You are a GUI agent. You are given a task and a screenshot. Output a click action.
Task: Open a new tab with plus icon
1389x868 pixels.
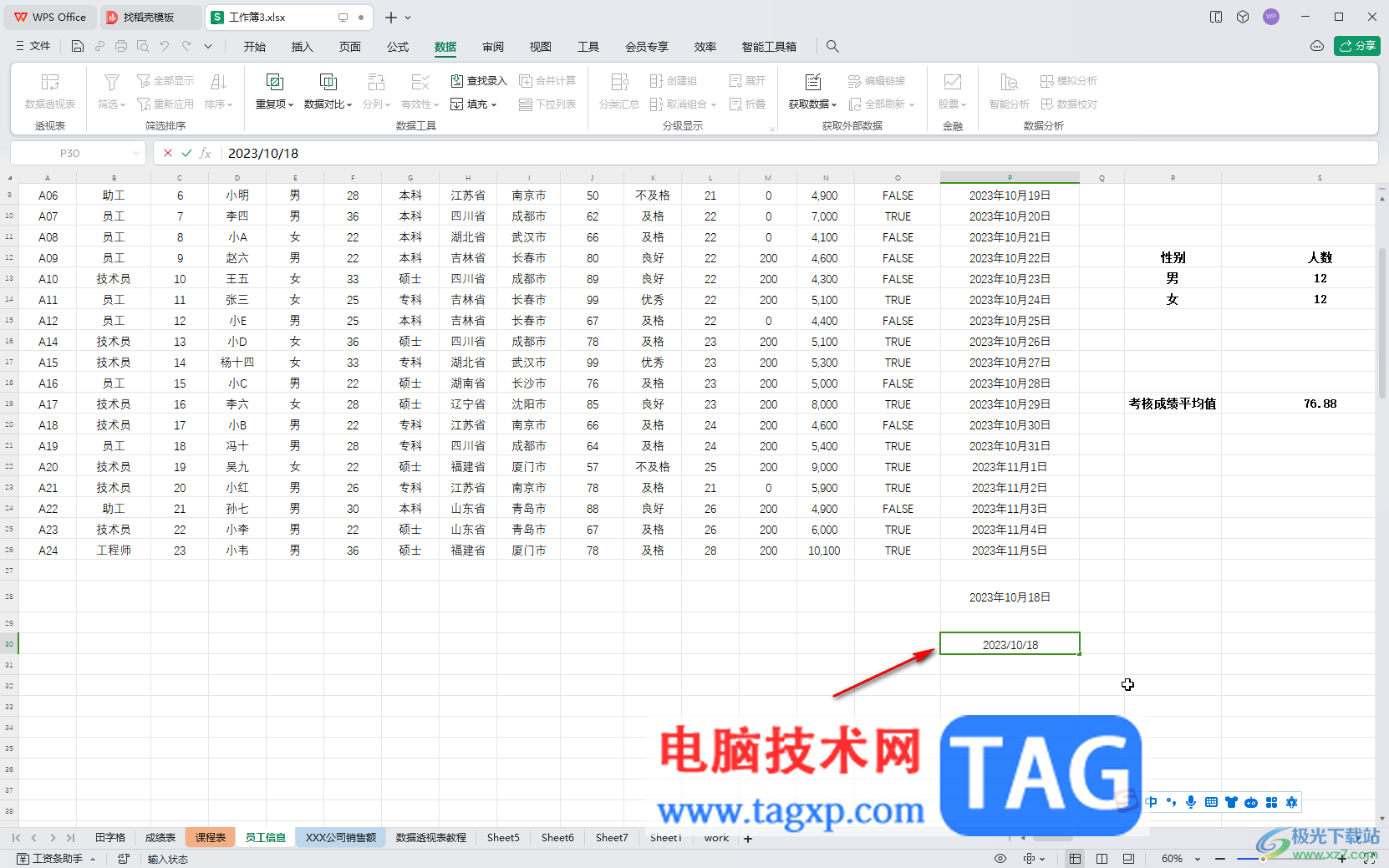coord(390,18)
